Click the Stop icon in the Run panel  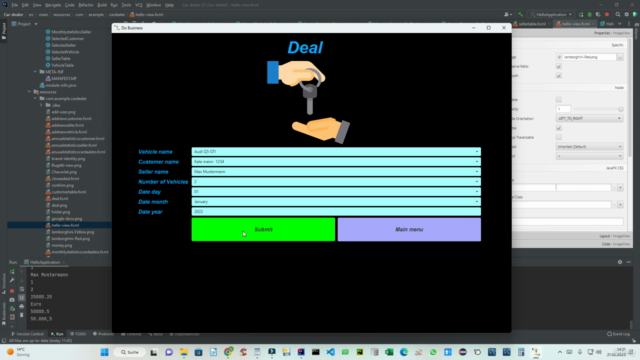click(12, 291)
